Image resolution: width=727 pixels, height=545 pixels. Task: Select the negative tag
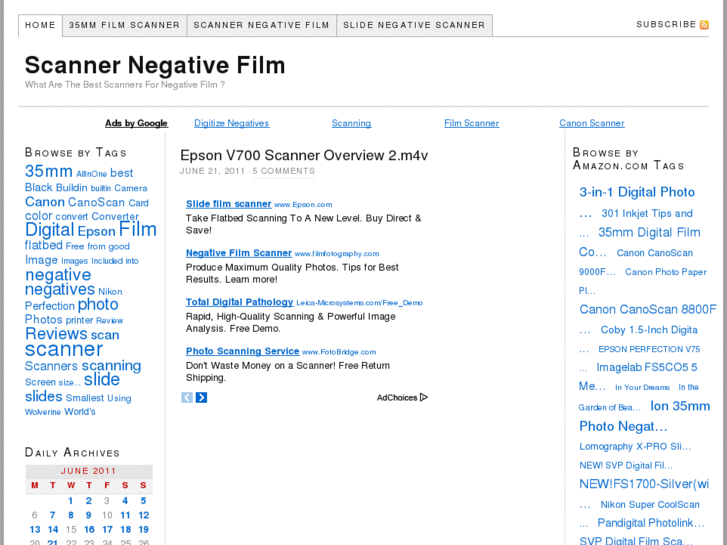pyautogui.click(x=58, y=275)
